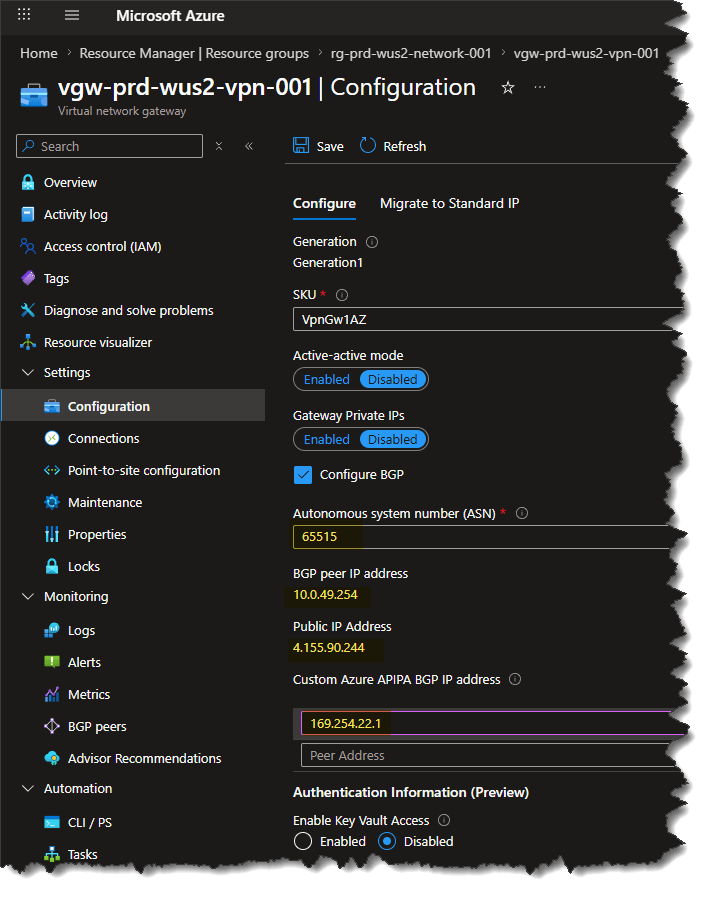
Task: Click the Generation info icon
Action: coord(372,242)
